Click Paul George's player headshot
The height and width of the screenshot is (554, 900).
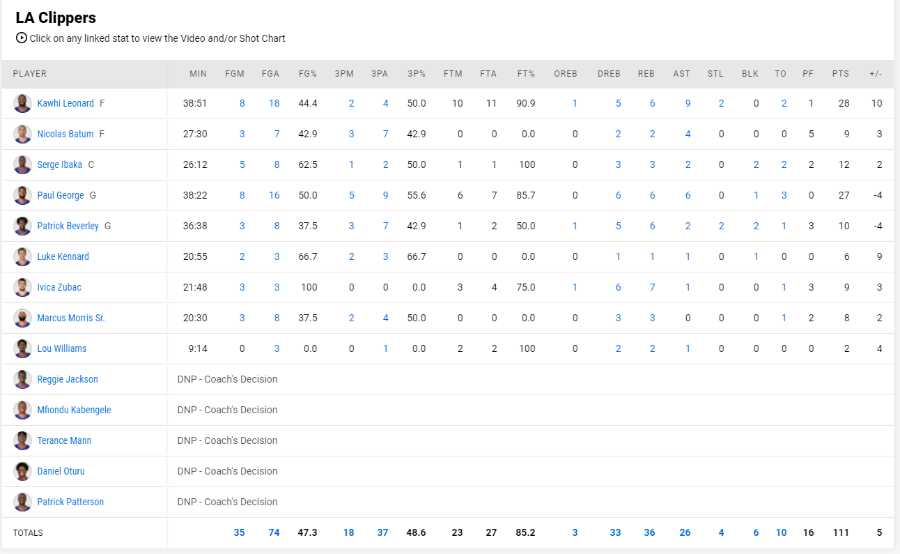pyautogui.click(x=22, y=195)
